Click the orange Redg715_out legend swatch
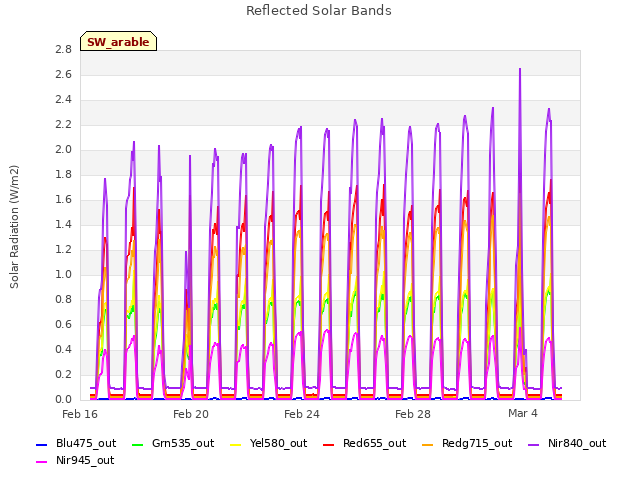 point(427,444)
